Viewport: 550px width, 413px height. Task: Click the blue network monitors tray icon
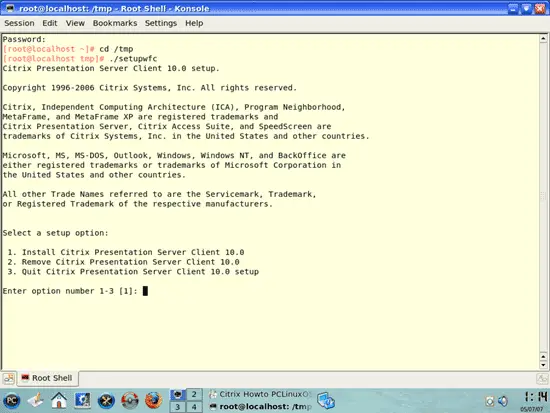326,401
